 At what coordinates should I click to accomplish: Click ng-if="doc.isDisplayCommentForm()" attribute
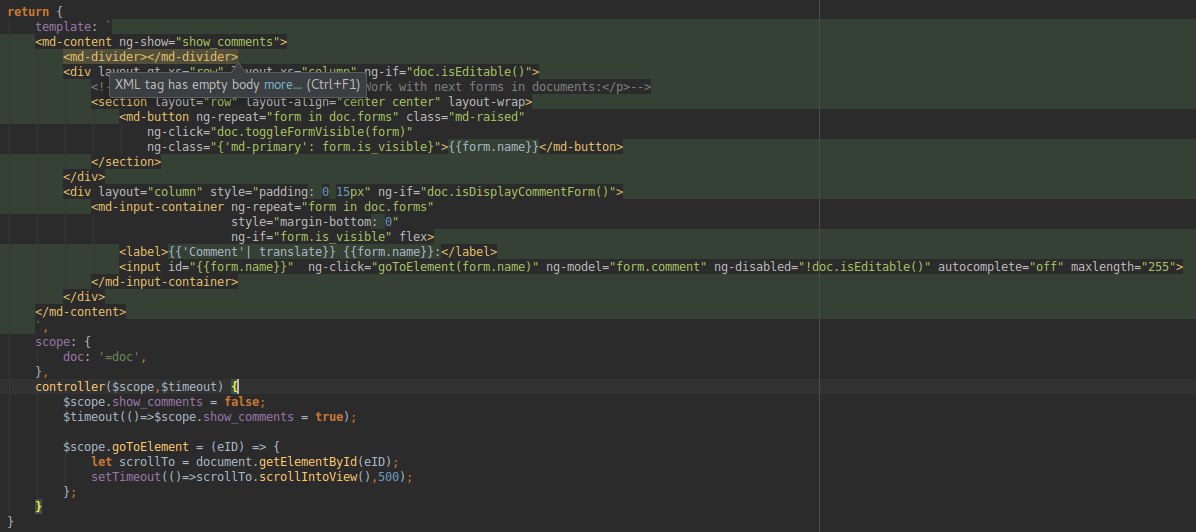497,192
